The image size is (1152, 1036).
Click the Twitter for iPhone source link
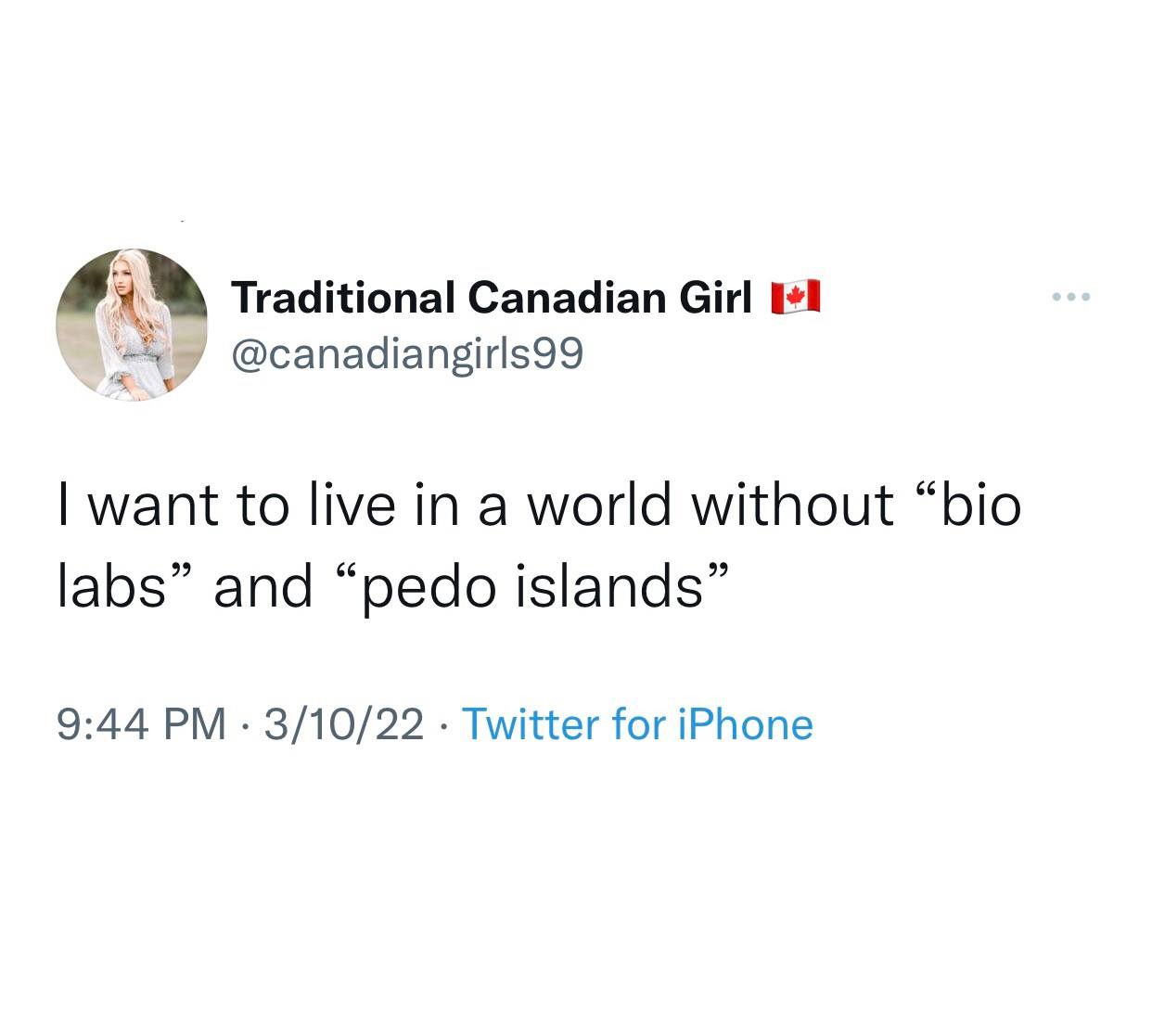point(637,724)
